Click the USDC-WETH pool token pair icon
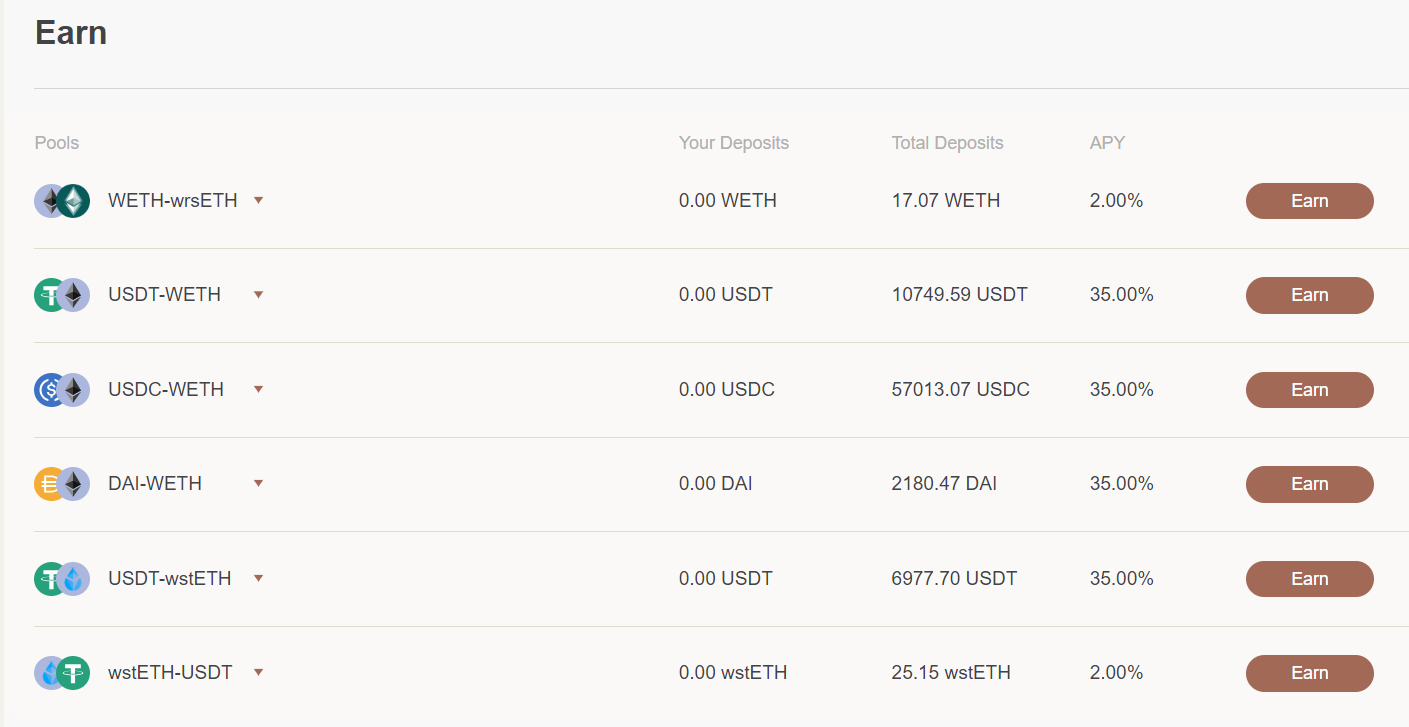 click(x=62, y=390)
